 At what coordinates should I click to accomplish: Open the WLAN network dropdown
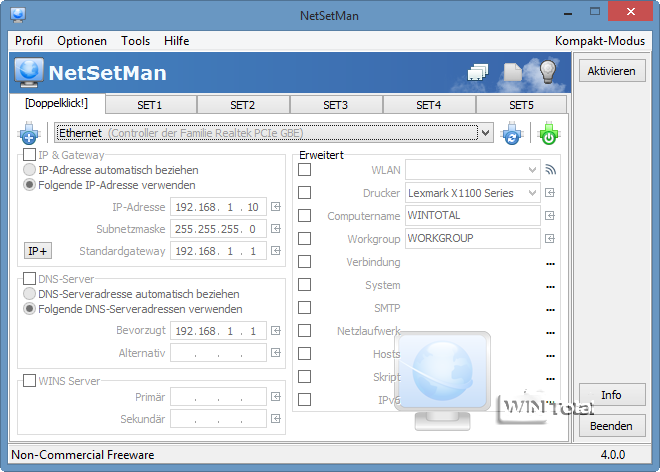click(x=532, y=170)
